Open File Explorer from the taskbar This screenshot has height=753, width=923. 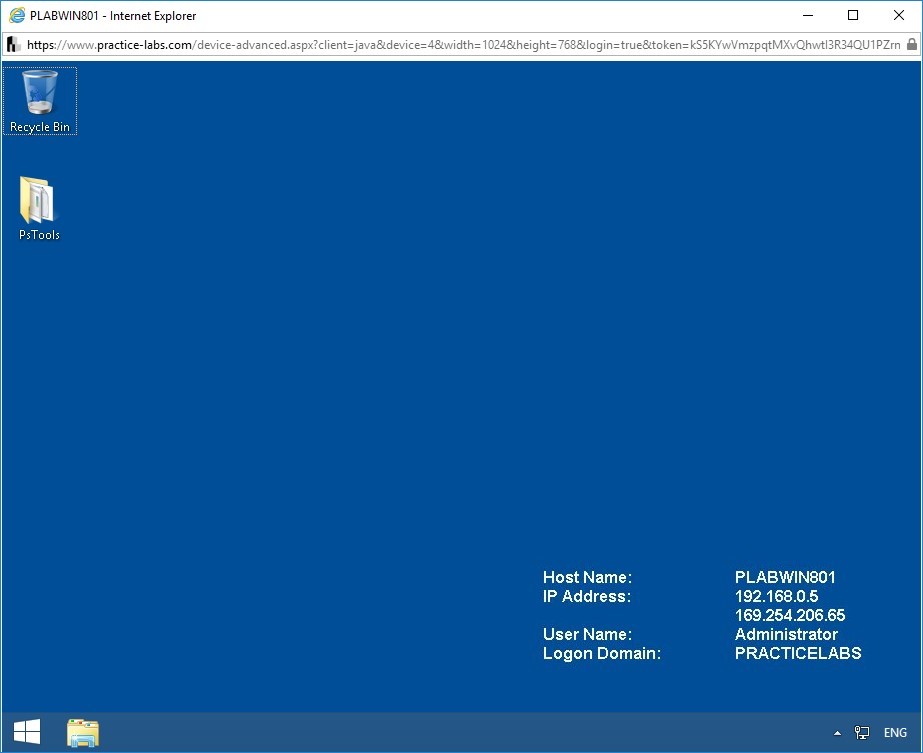point(83,733)
